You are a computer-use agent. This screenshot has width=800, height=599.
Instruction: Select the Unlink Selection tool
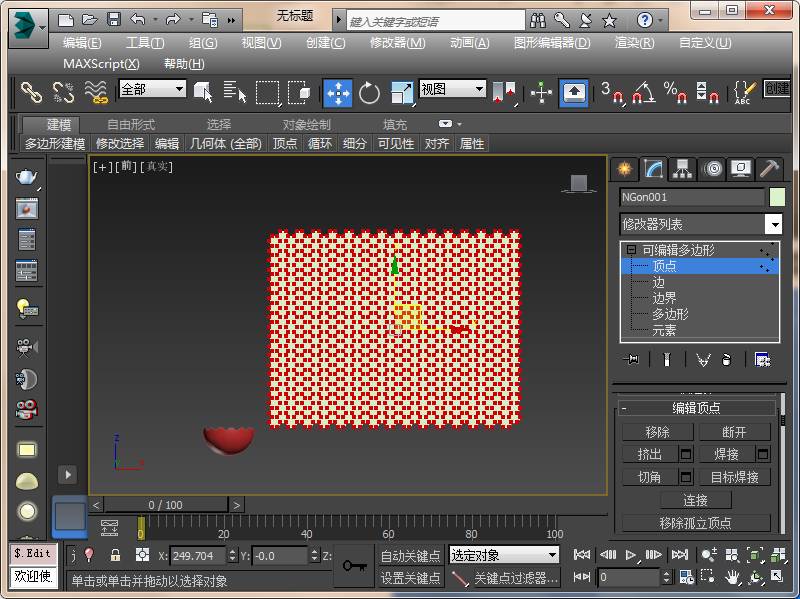click(63, 92)
